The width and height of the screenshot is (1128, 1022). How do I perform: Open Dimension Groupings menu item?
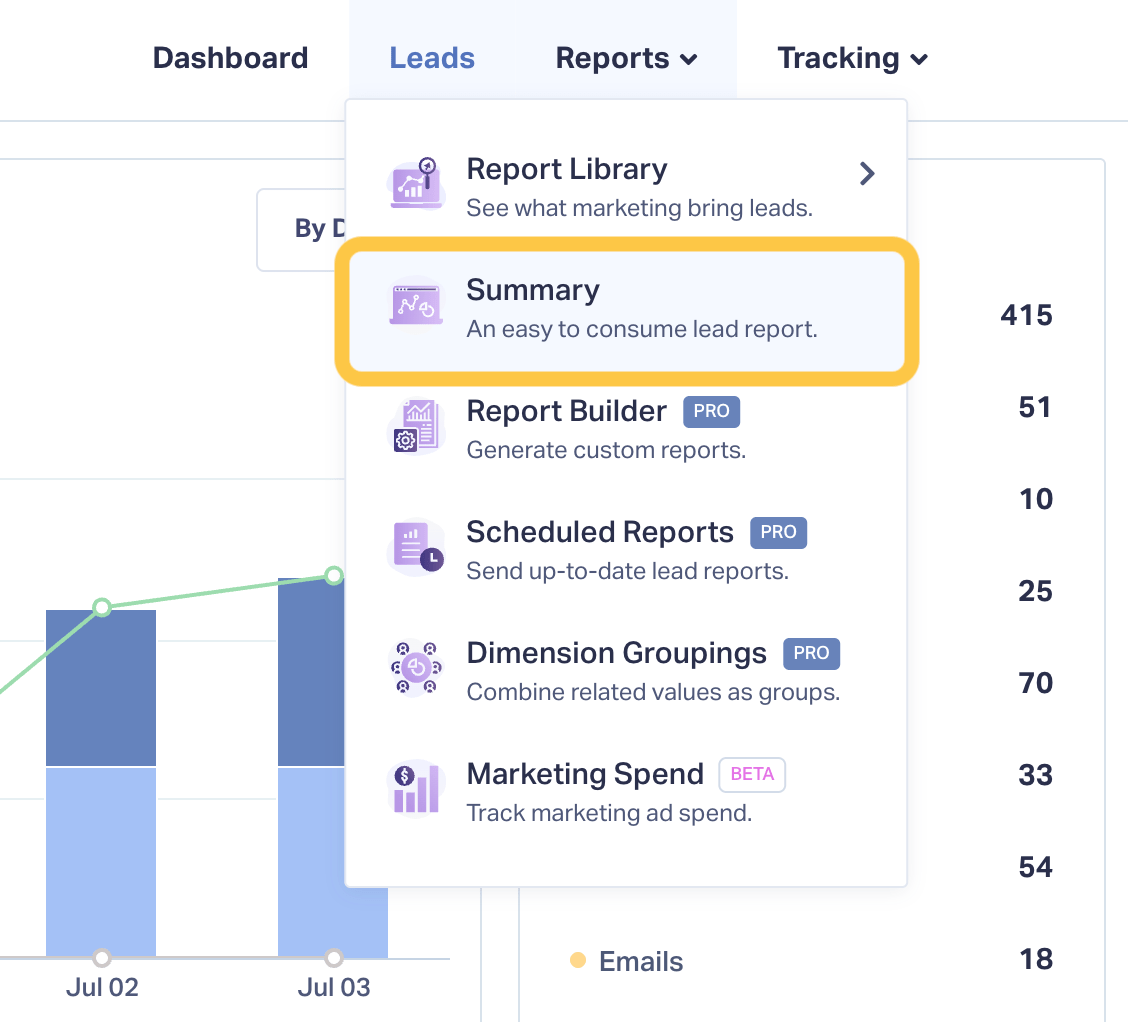click(627, 671)
